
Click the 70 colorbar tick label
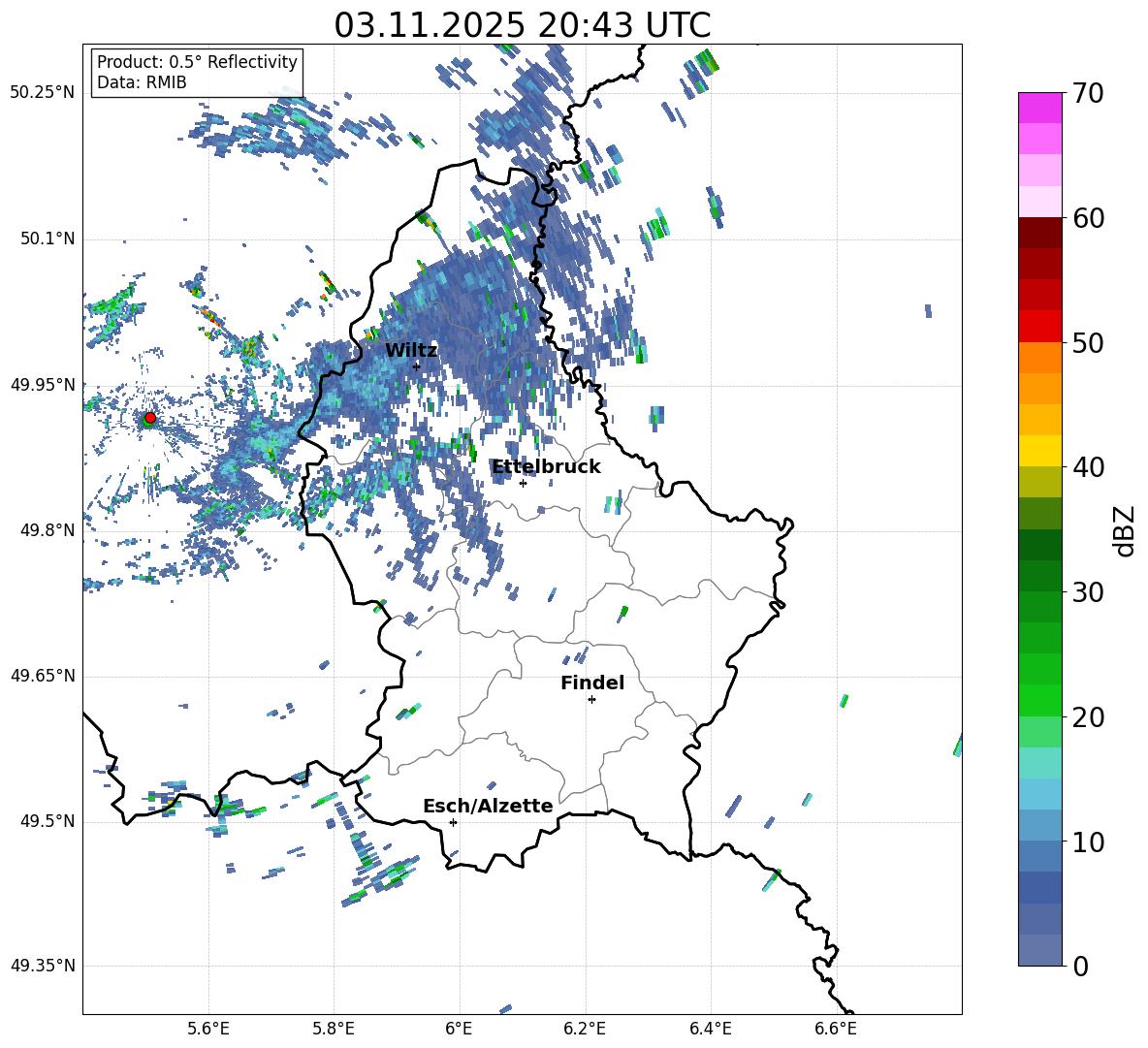pos(1088,94)
